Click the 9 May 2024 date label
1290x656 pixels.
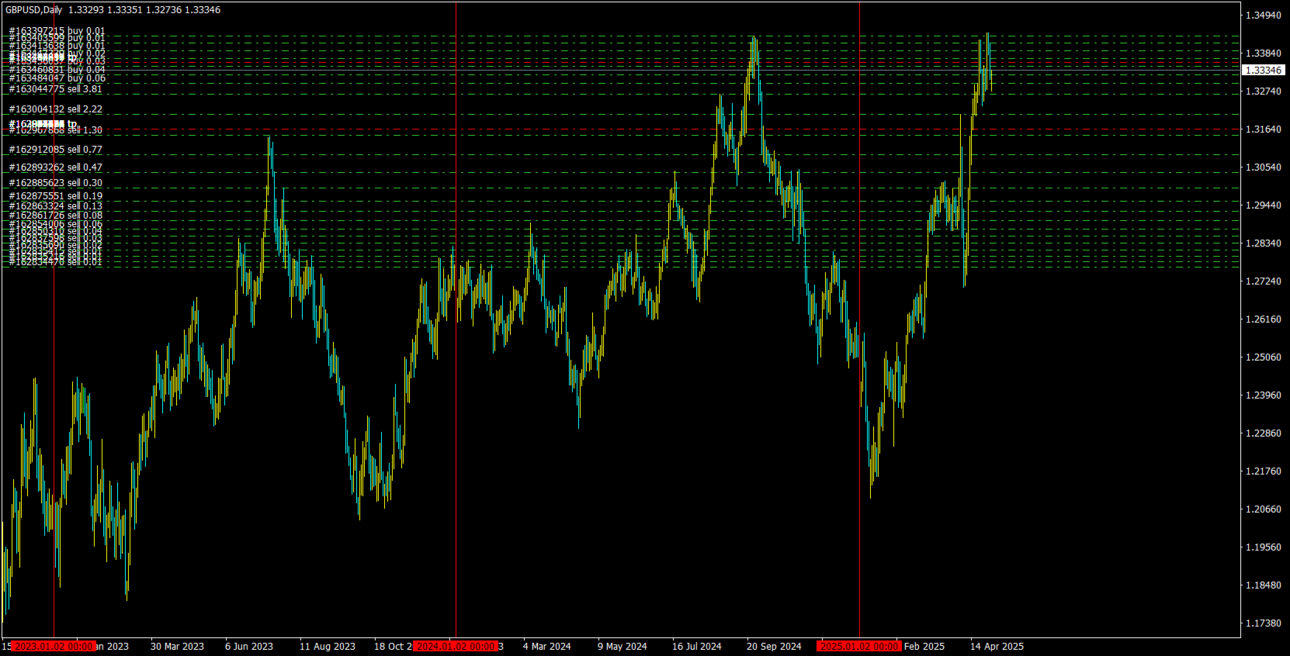[x=622, y=647]
